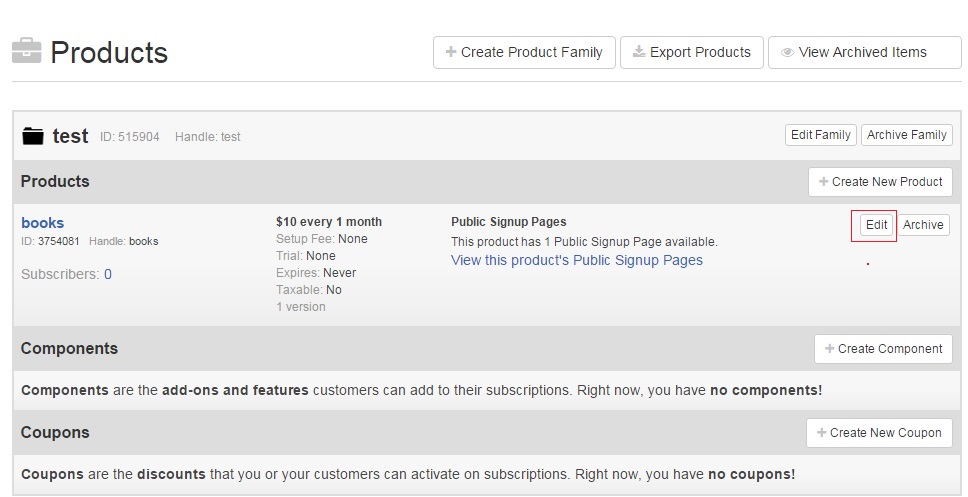Click the subscribers count 0 link
This screenshot has width=968, height=497.
pos(108,274)
